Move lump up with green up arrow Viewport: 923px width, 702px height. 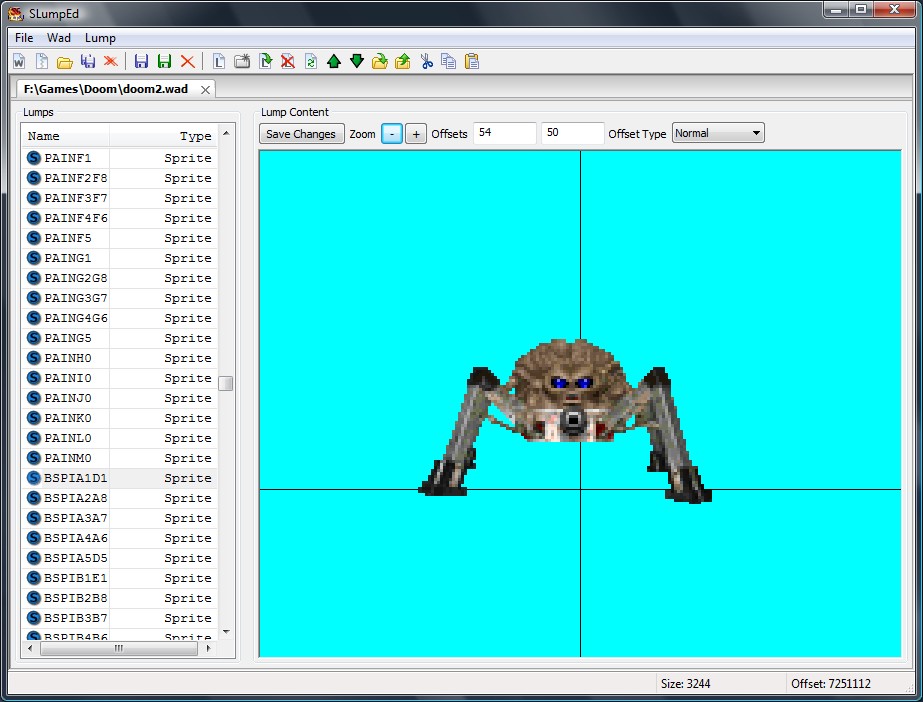click(334, 61)
